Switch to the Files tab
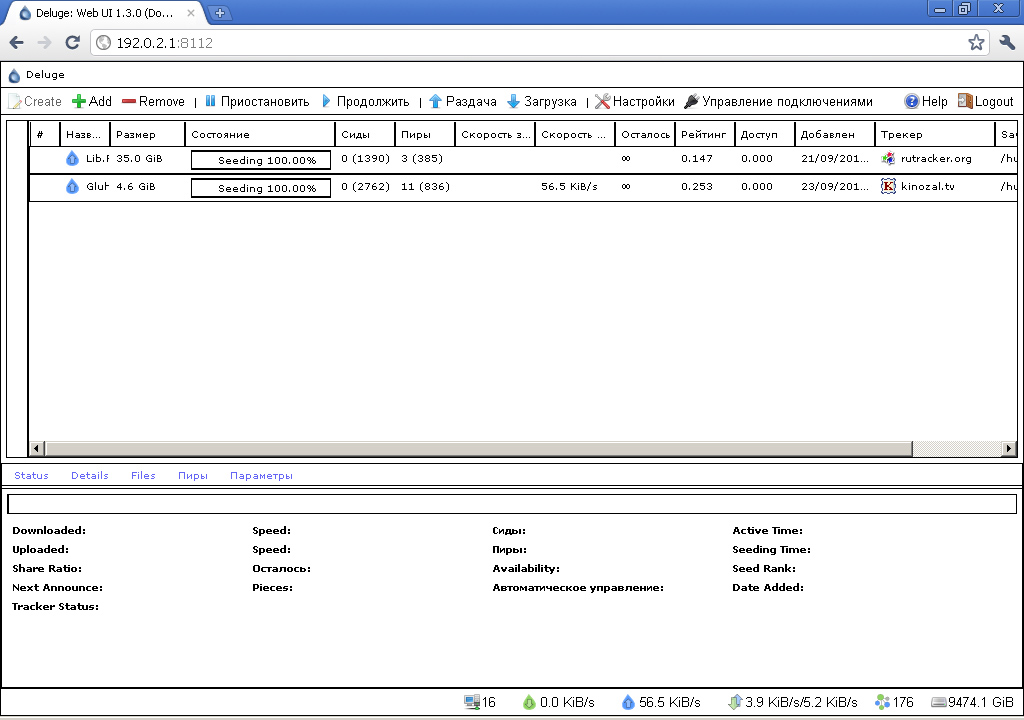Screen dimensions: 1024x720 pyautogui.click(x=143, y=476)
